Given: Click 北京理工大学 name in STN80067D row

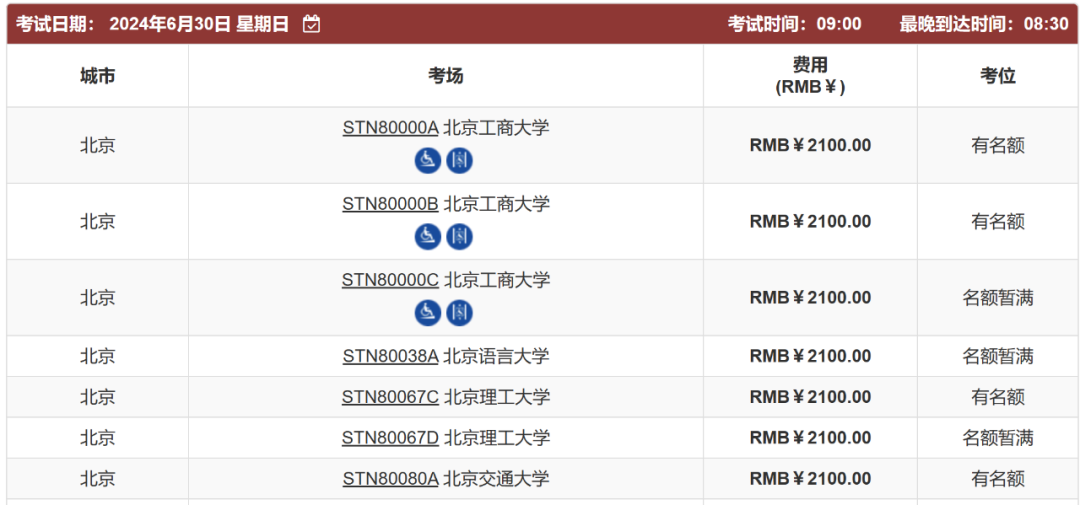Looking at the screenshot, I should tap(497, 438).
